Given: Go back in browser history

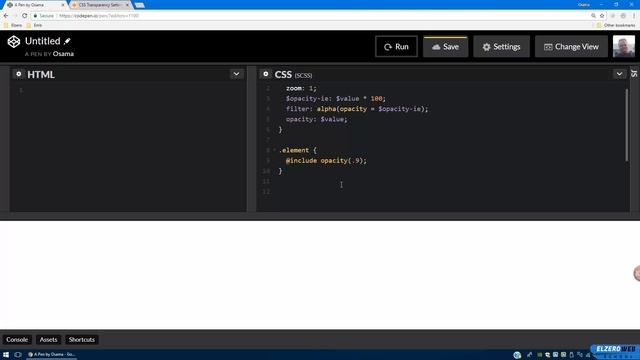Looking at the screenshot, I should pos(6,16).
